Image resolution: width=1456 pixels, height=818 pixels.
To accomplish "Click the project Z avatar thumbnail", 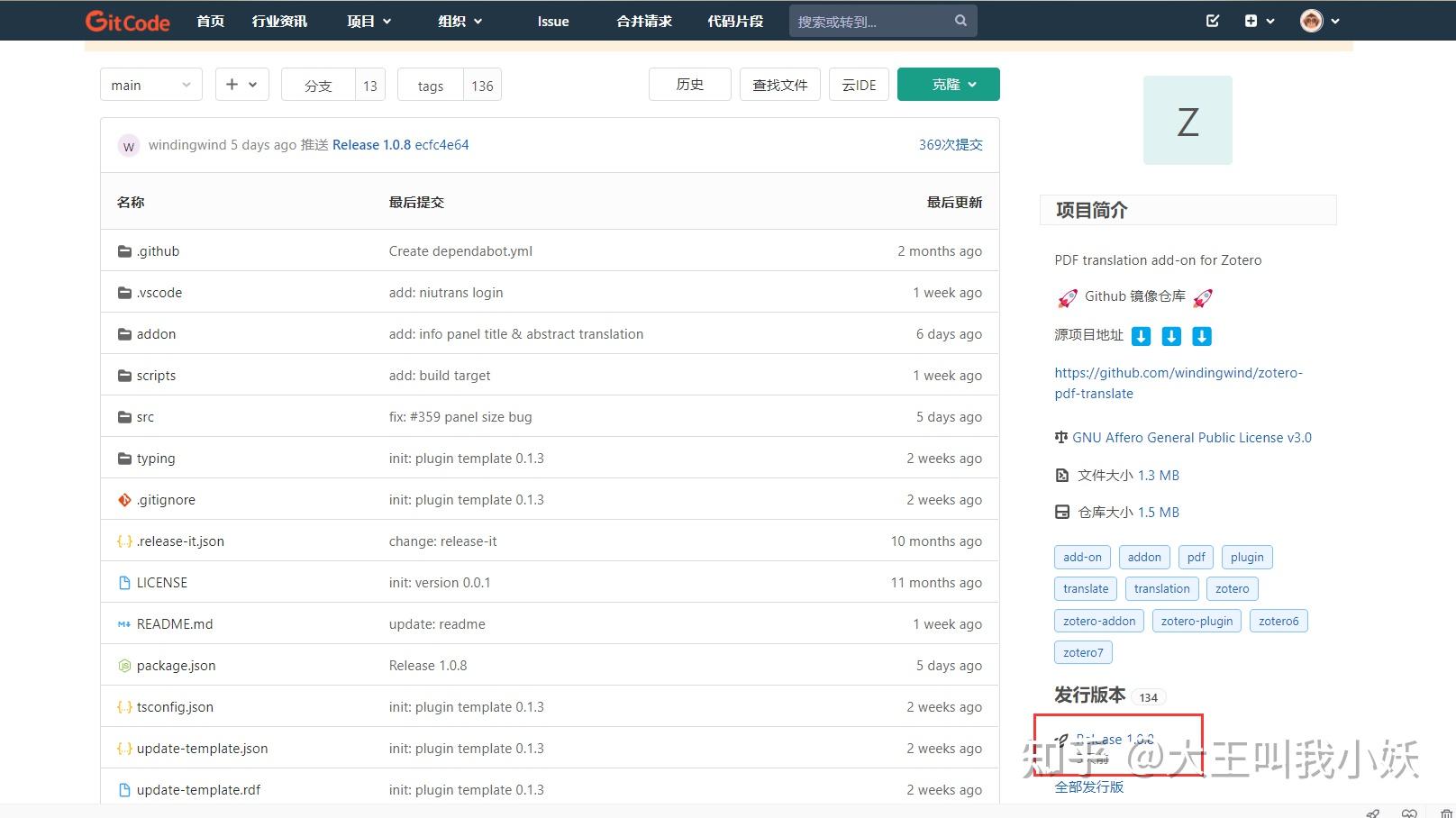I will (x=1188, y=121).
